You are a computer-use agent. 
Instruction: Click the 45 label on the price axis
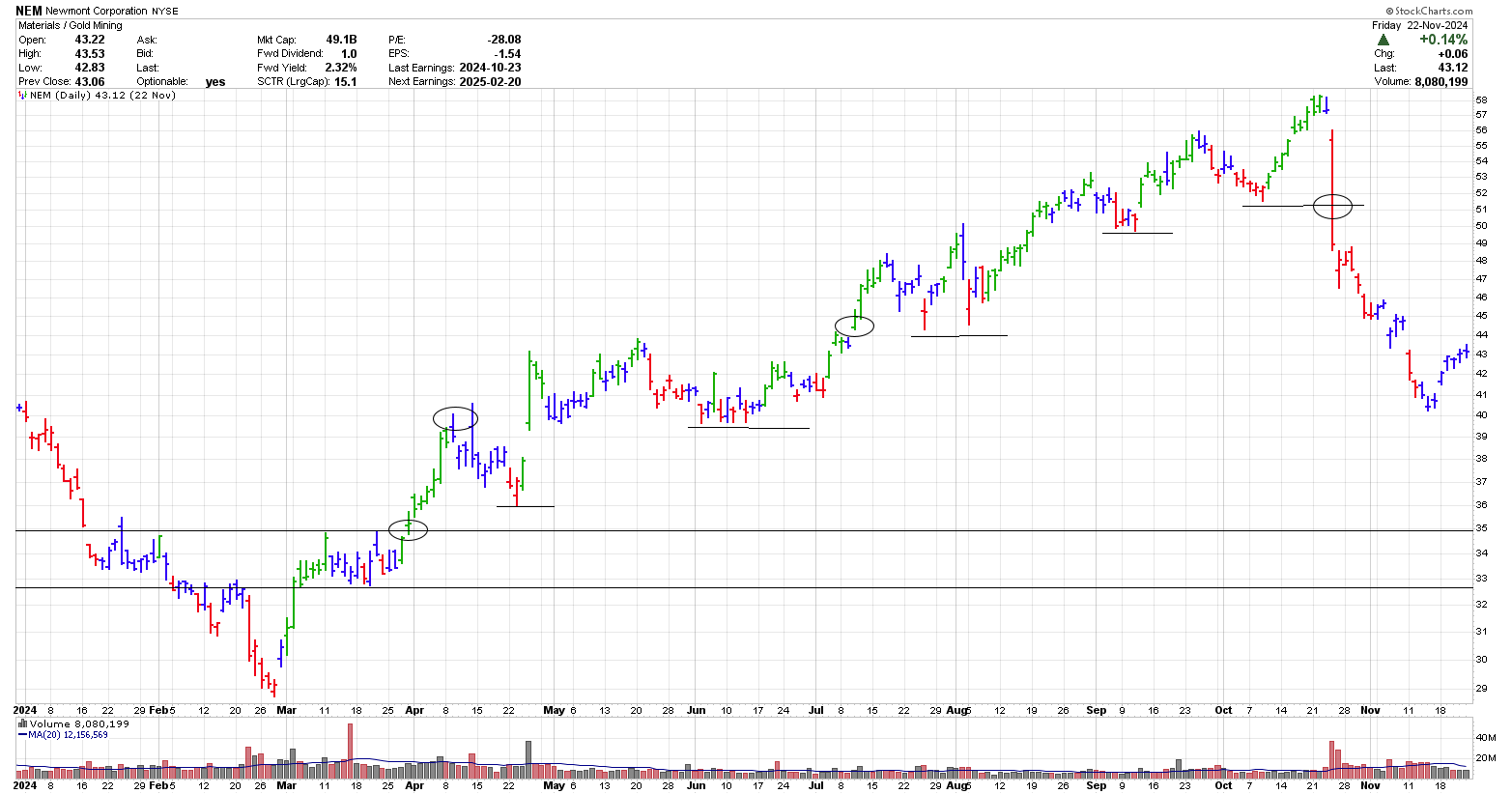(1481, 316)
